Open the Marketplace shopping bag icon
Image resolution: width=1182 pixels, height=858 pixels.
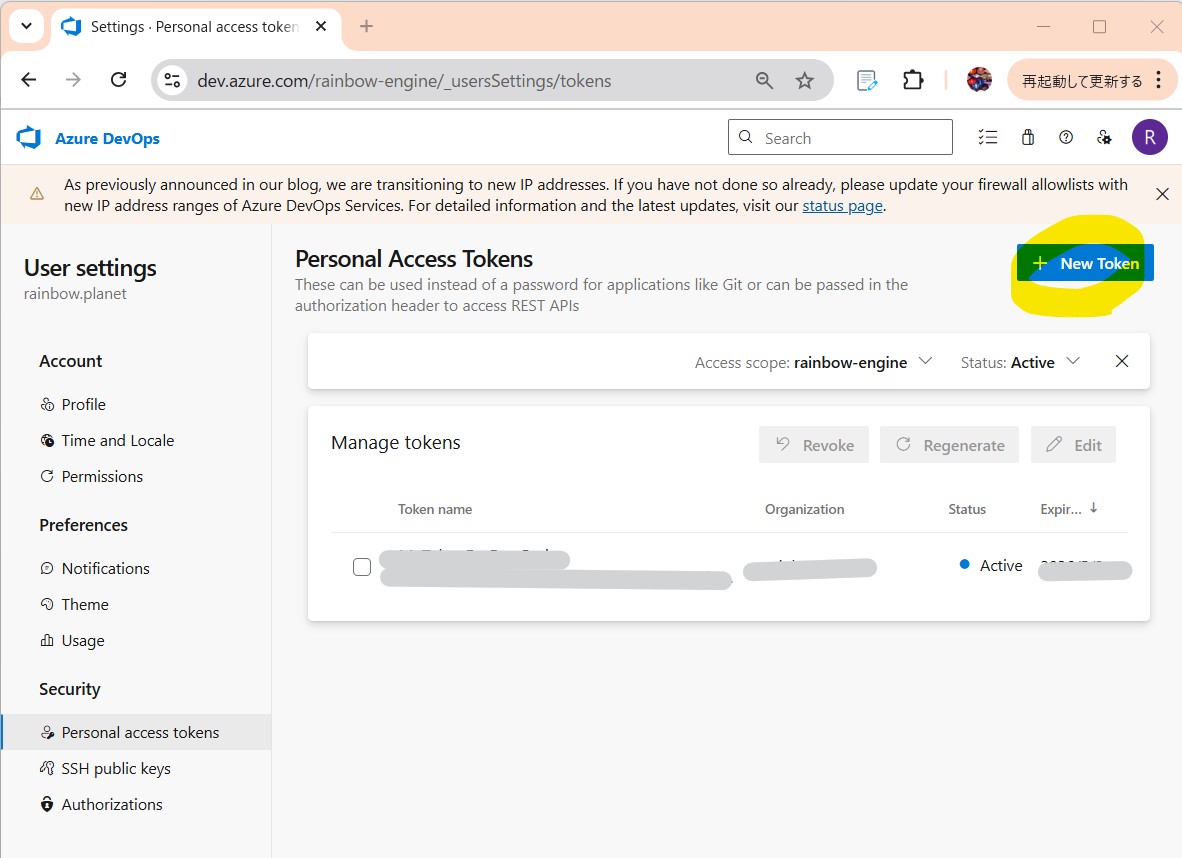tap(1027, 137)
